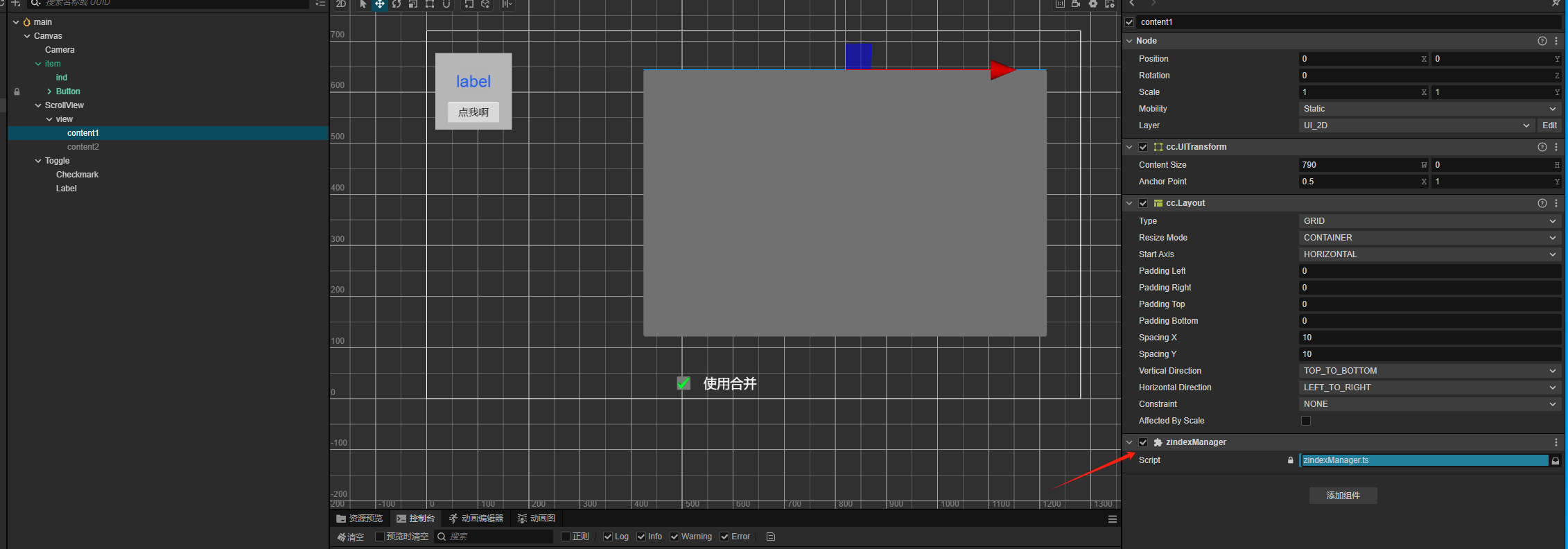This screenshot has width=1568, height=549.
Task: Click the pivot/center toggle icon in scene toolbar
Action: tap(469, 4)
